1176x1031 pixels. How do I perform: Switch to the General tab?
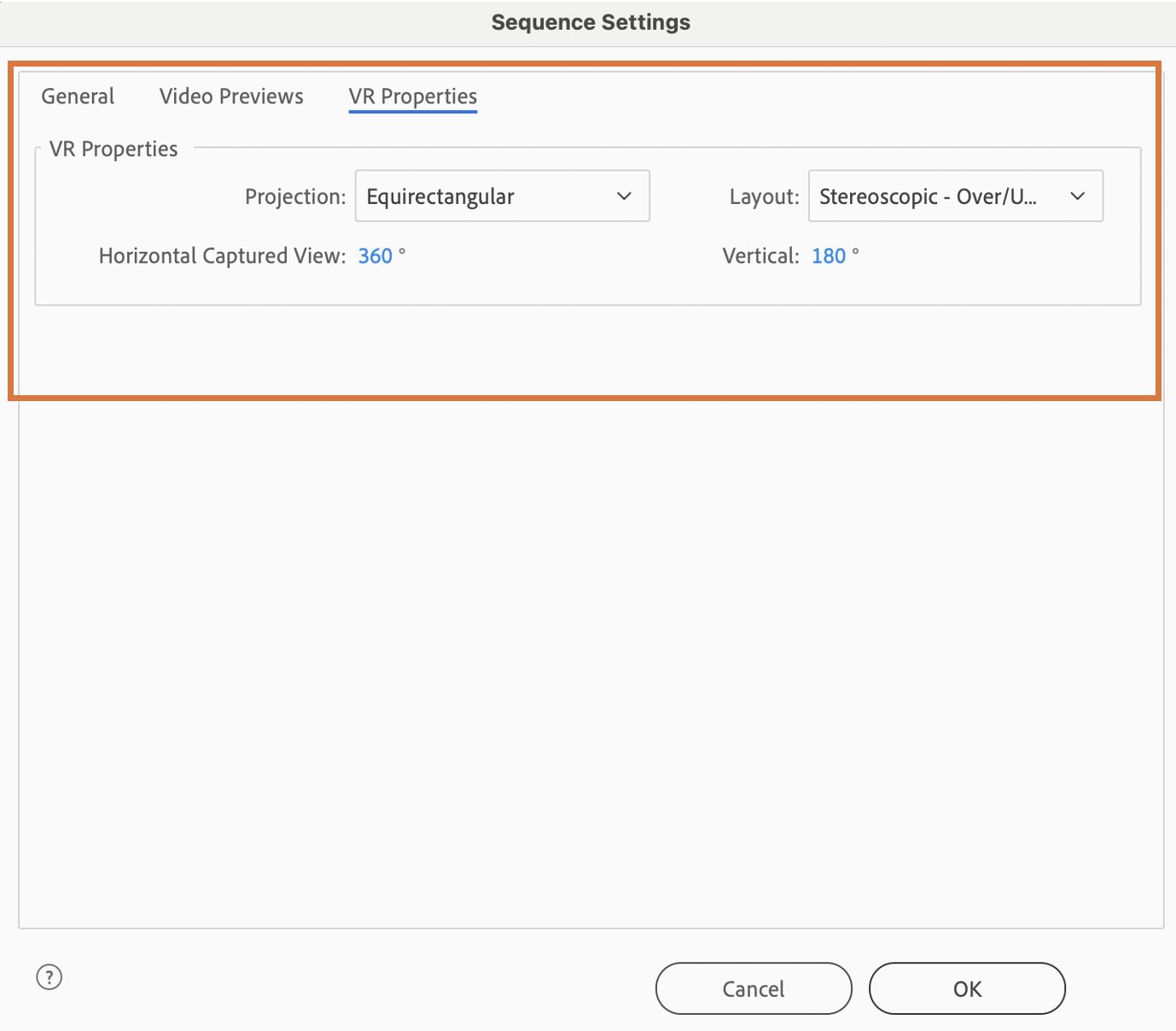[x=78, y=96]
